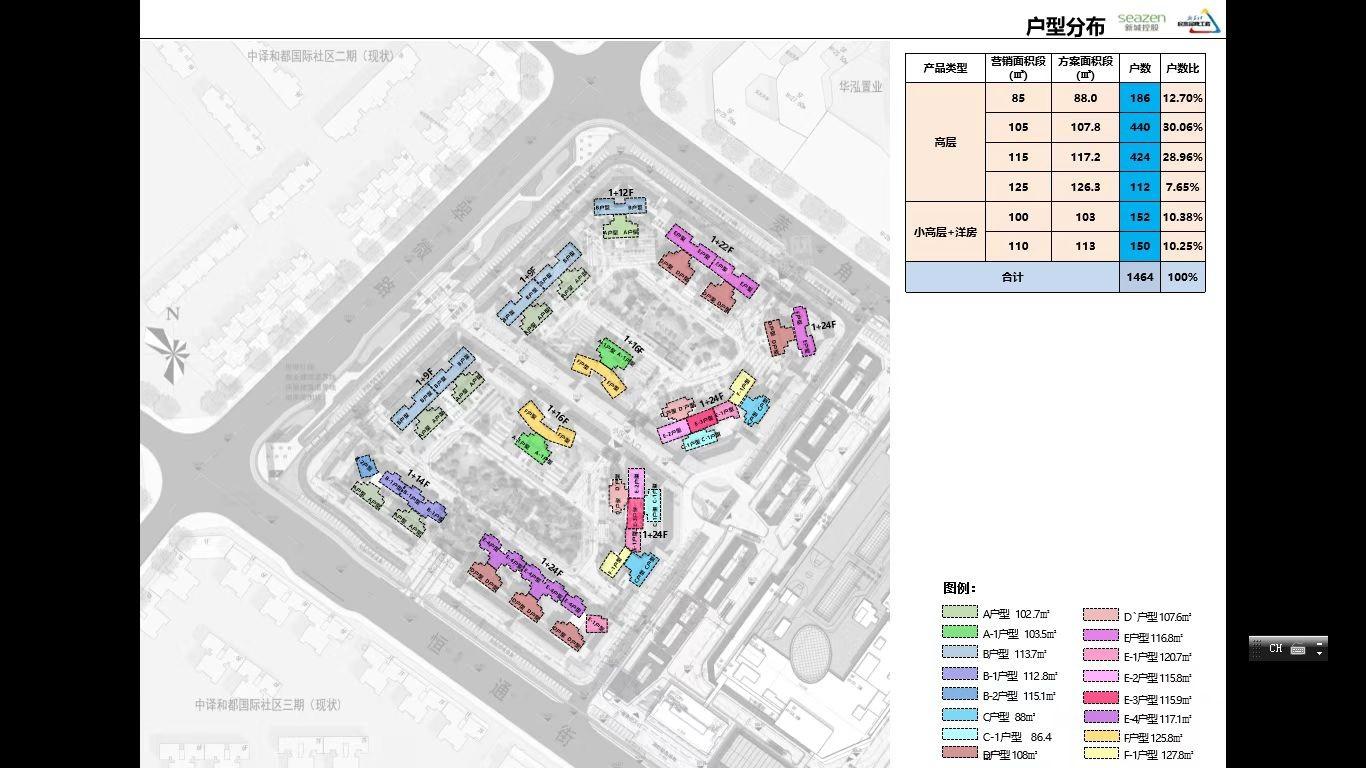1366x768 pixels.
Task: Click the 28.96% ratio cell
Action: tap(1182, 157)
